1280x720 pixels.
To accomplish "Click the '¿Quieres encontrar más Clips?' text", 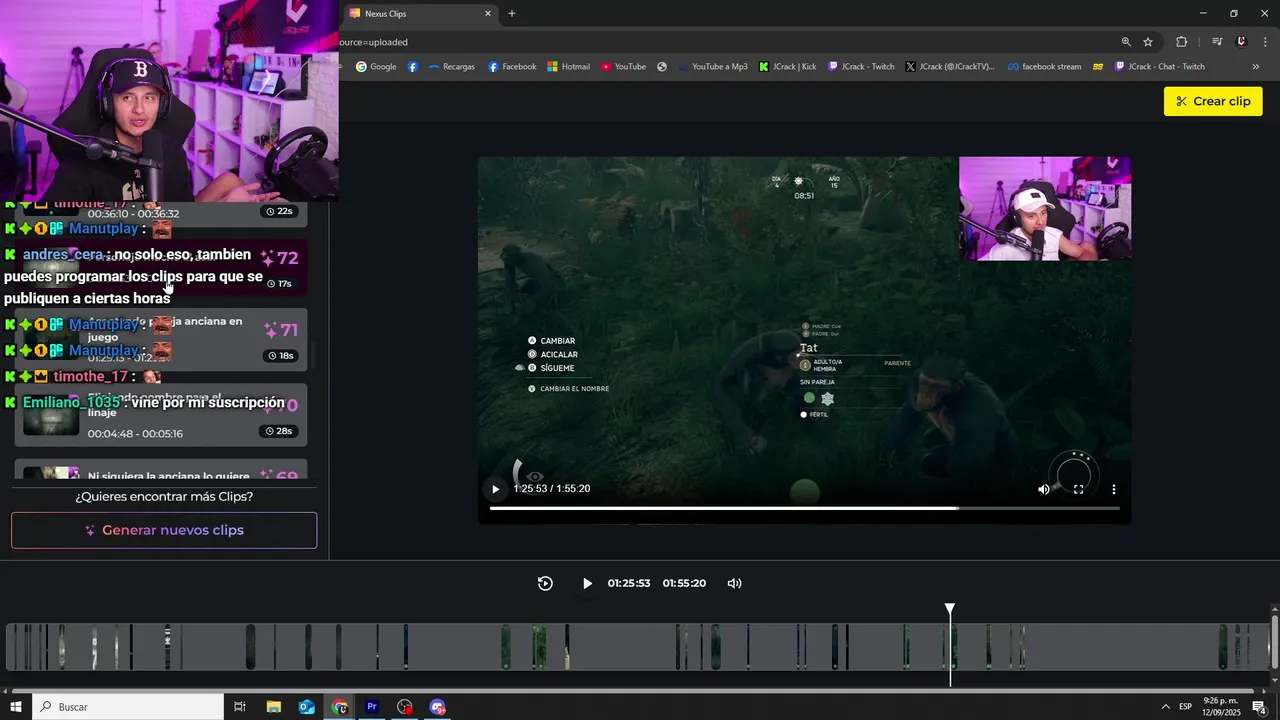I will (x=164, y=496).
